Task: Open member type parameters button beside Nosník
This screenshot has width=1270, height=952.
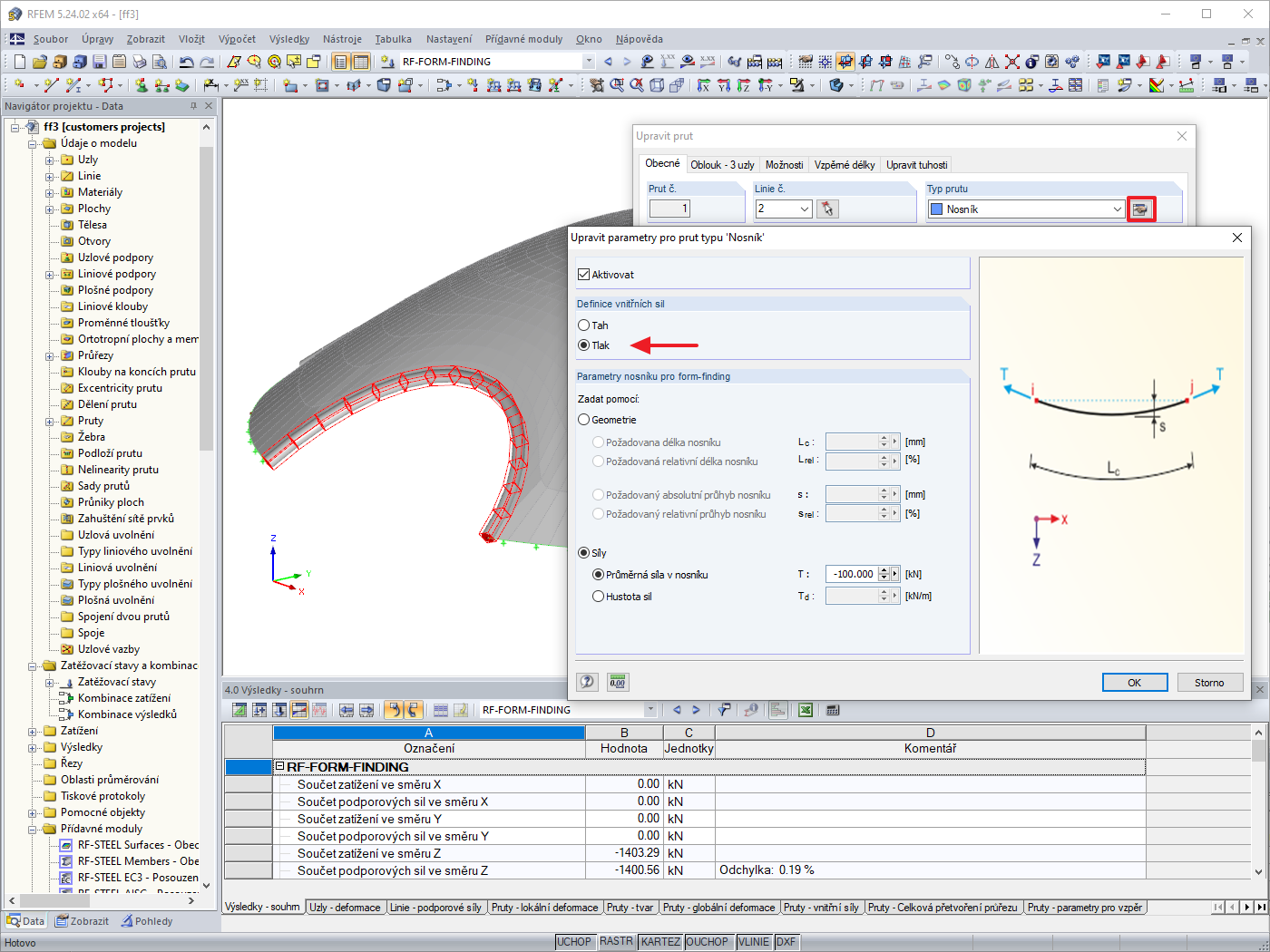Action: 1140,209
